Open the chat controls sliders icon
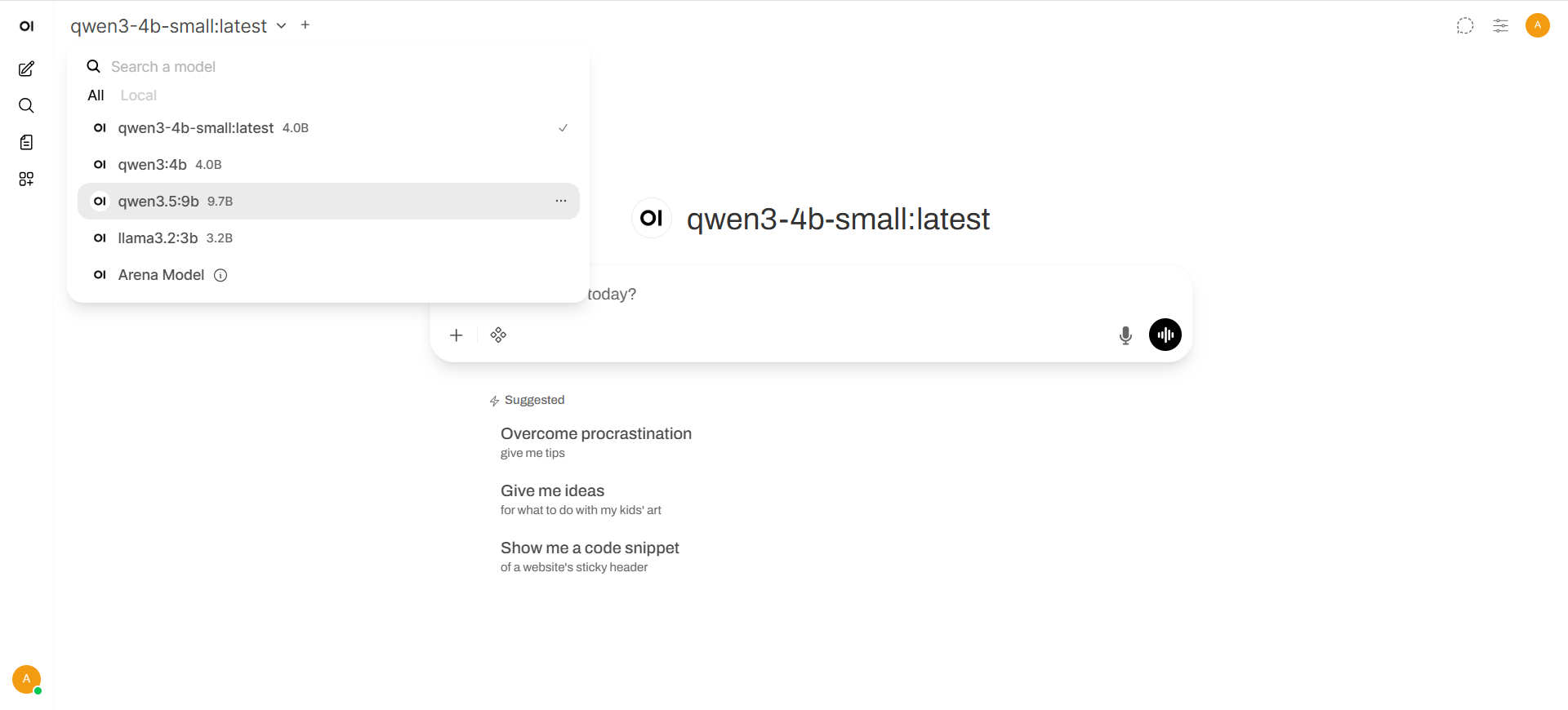This screenshot has width=1568, height=710. [1500, 25]
